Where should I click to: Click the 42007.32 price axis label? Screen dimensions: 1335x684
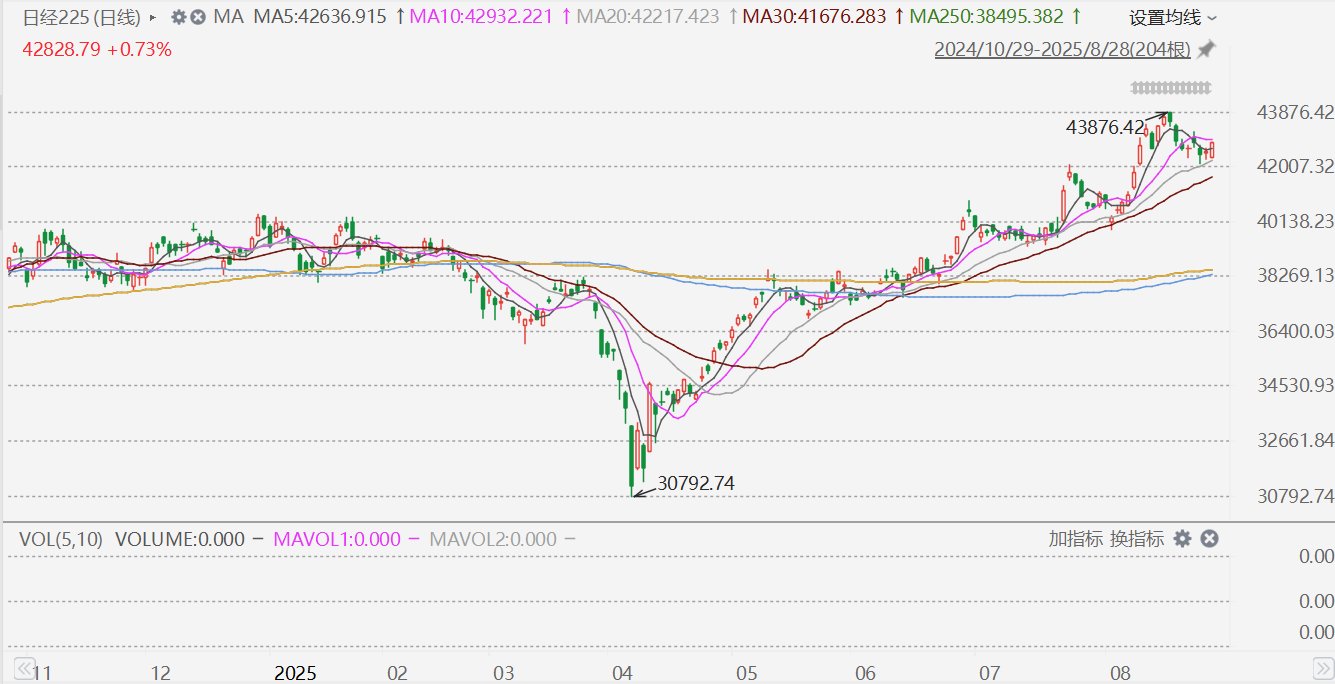[x=1293, y=166]
